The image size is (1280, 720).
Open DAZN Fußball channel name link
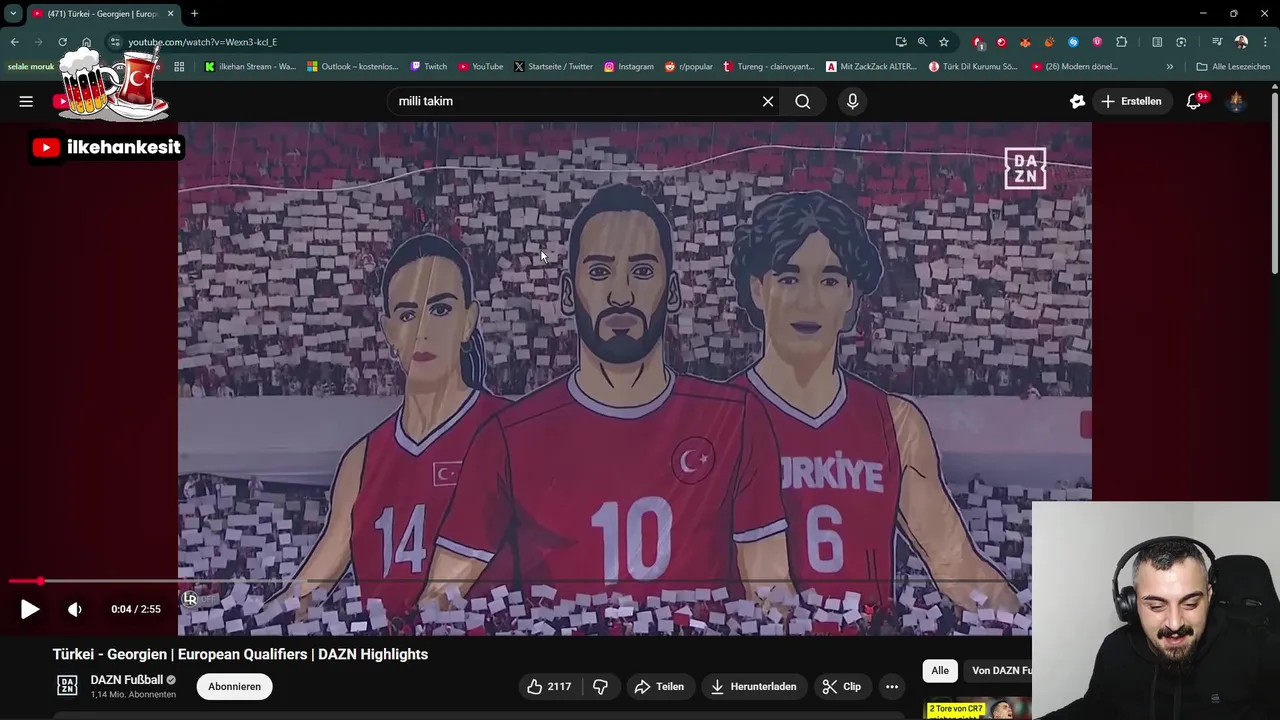coord(126,680)
